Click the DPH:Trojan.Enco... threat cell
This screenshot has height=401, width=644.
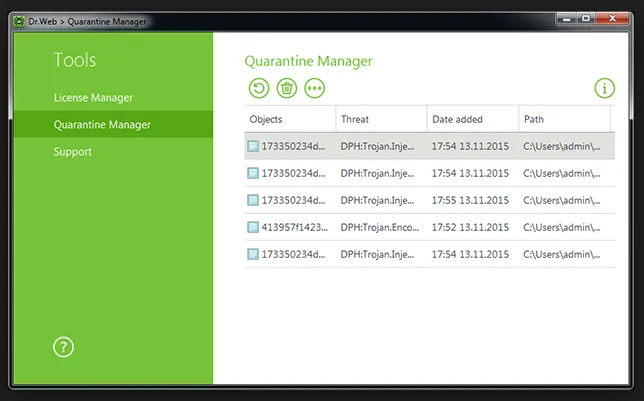[x=380, y=227]
